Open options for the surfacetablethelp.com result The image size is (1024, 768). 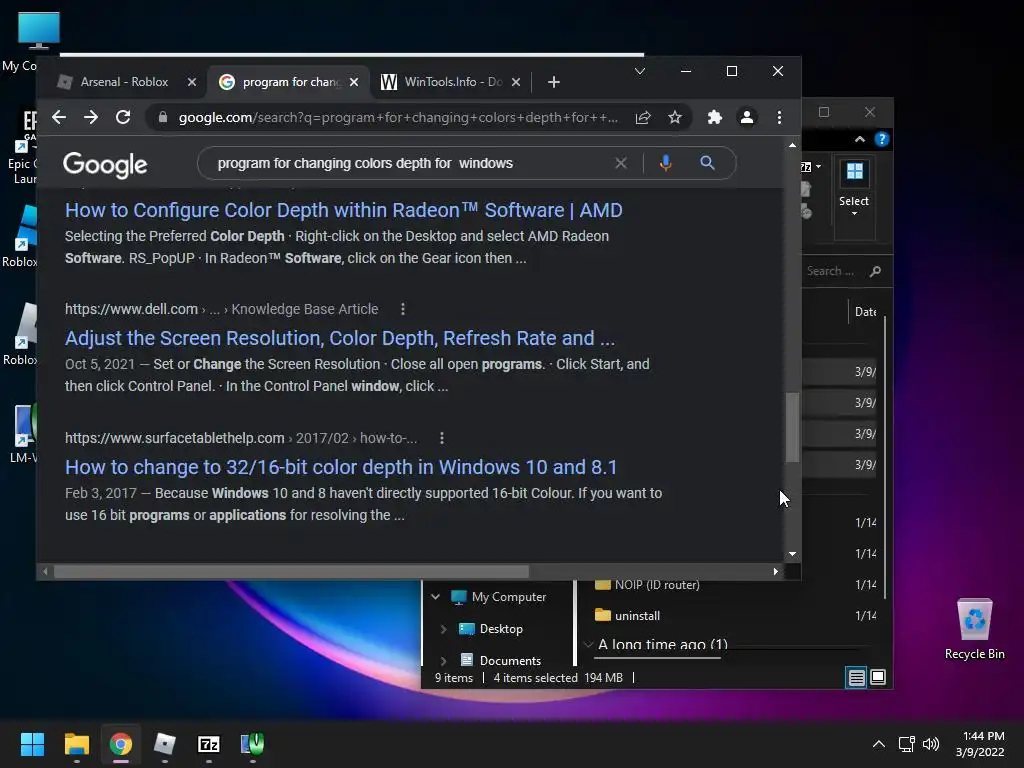tap(442, 438)
